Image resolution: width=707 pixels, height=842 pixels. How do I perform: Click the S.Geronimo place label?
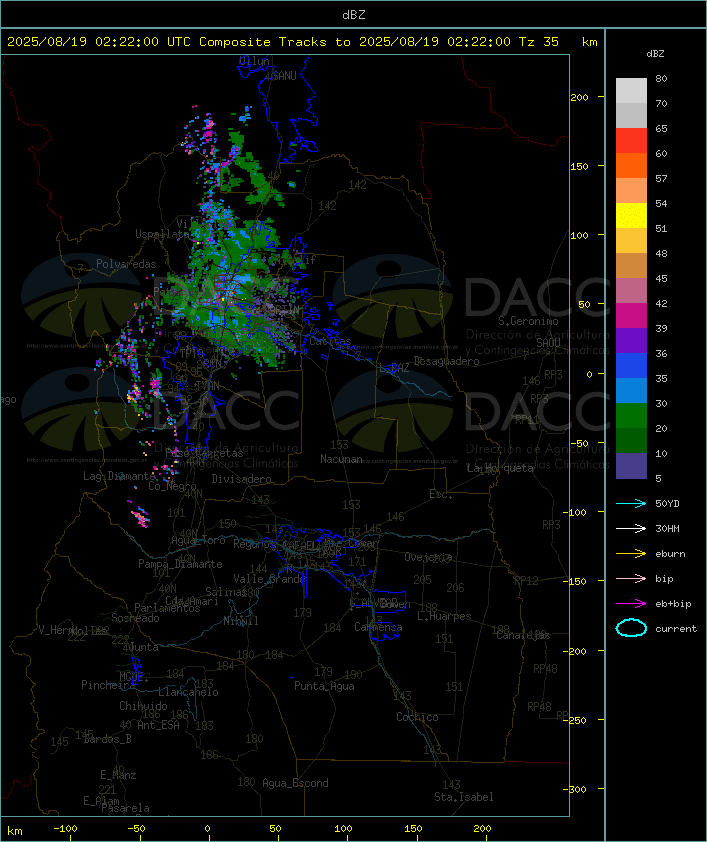click(528, 321)
